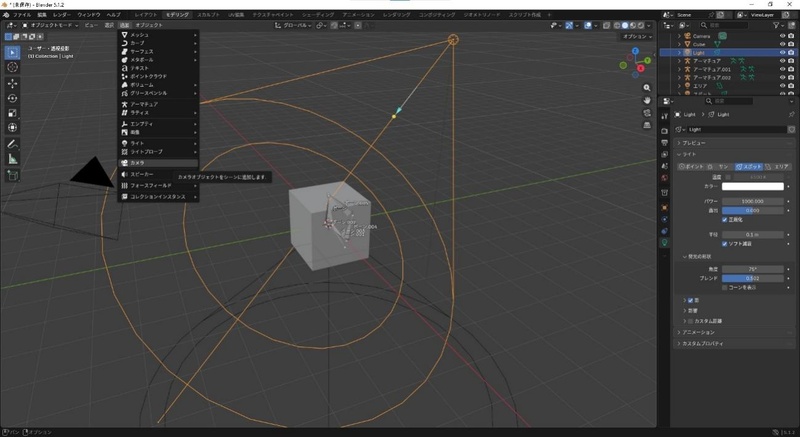
Task: Choose スピーカー in the Add menu
Action: point(158,174)
